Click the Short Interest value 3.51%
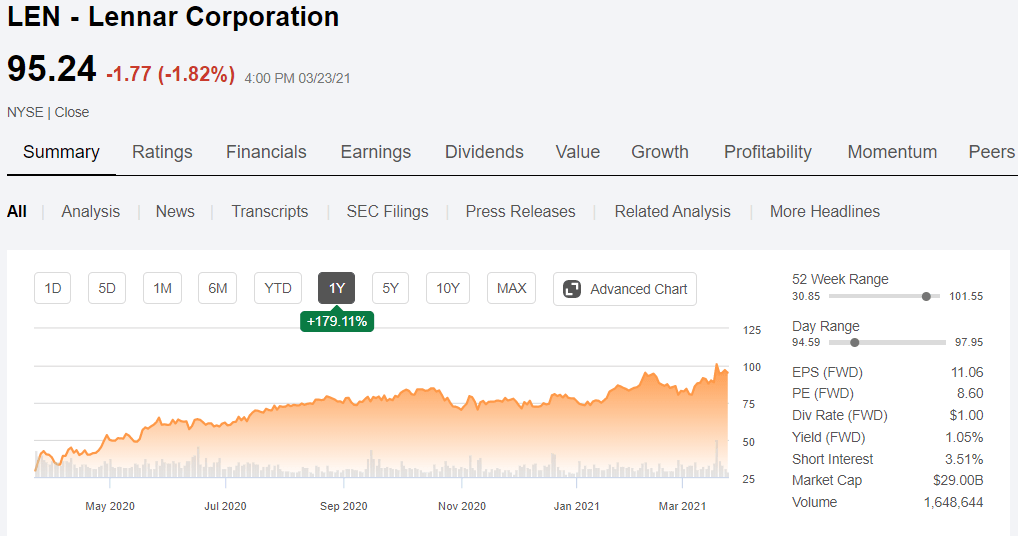This screenshot has width=1018, height=536. tap(964, 459)
